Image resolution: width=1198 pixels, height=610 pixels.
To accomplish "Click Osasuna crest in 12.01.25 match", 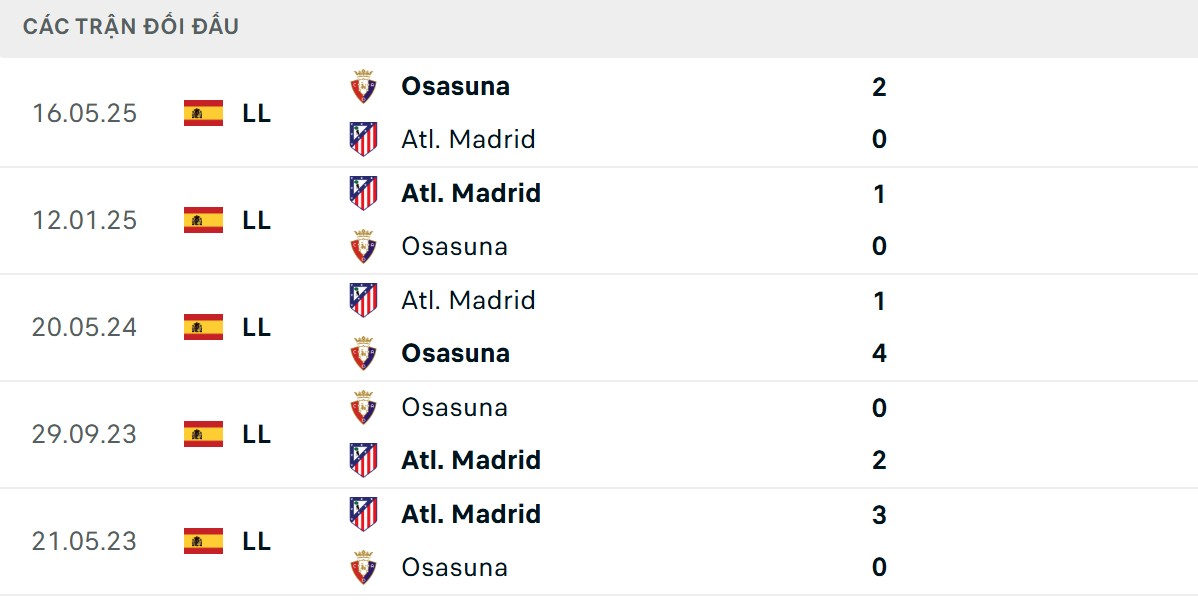I will (363, 246).
